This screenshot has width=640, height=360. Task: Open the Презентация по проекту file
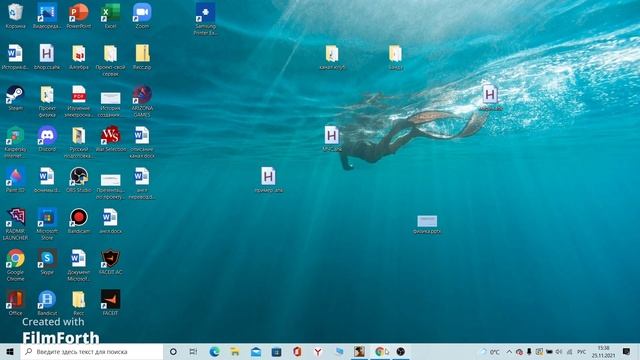coord(110,186)
